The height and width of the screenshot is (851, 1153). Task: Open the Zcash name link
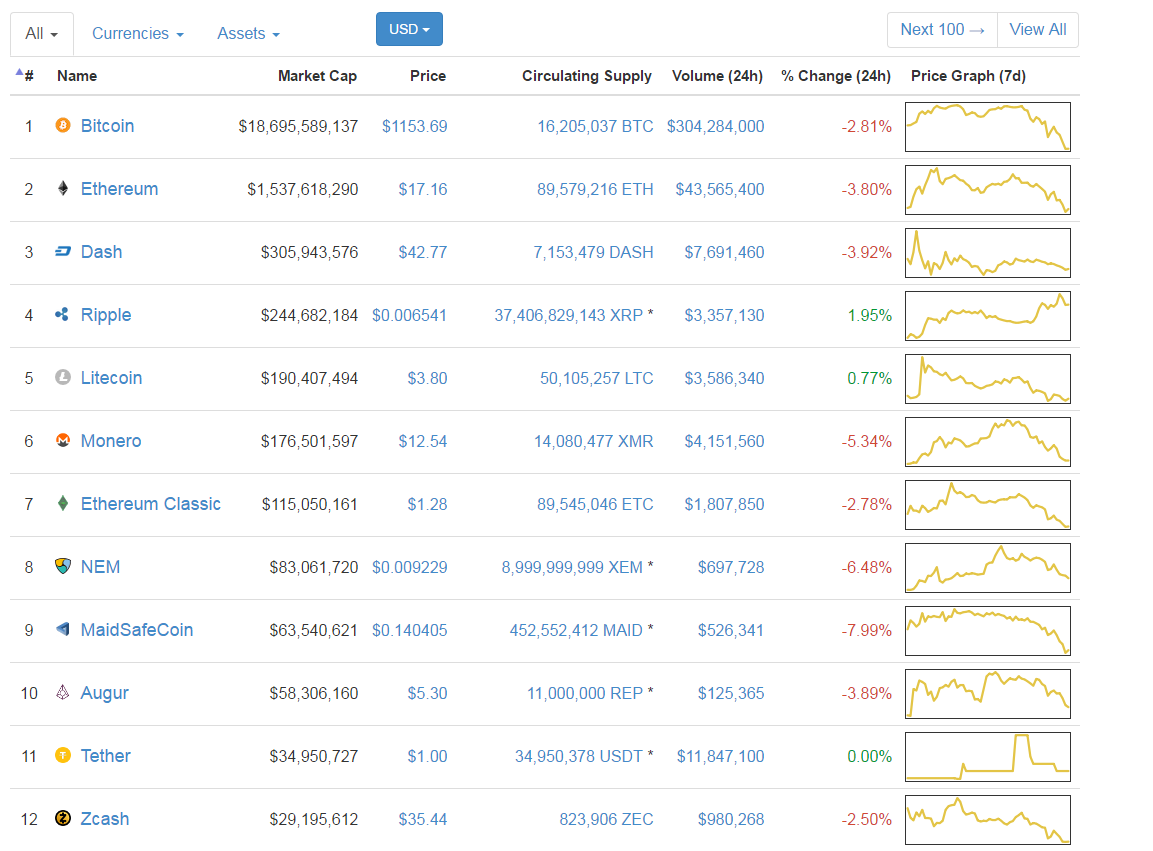[104, 819]
